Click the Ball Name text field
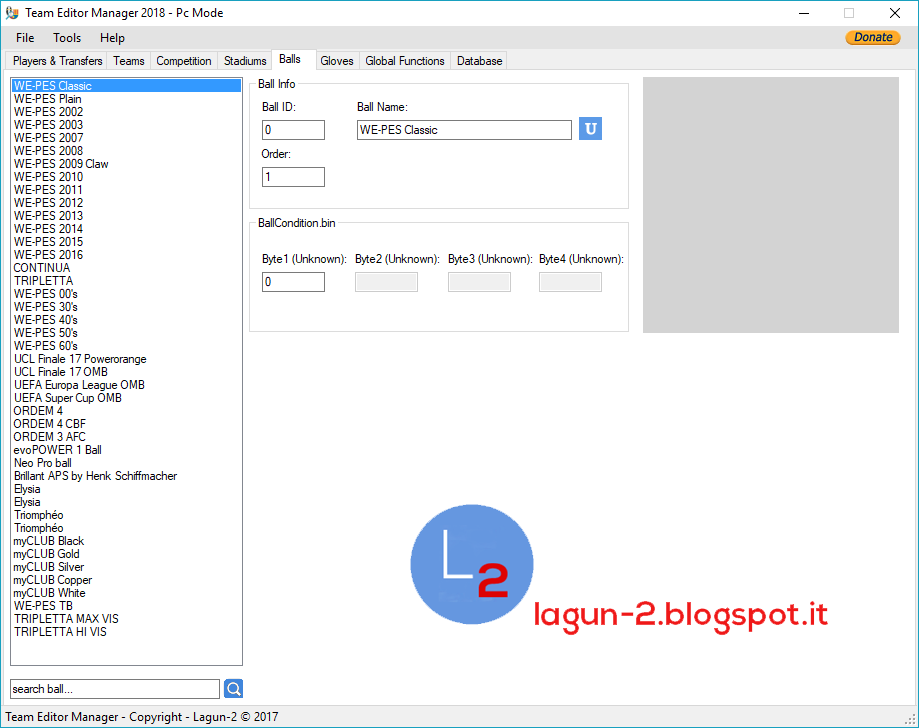 pos(464,130)
